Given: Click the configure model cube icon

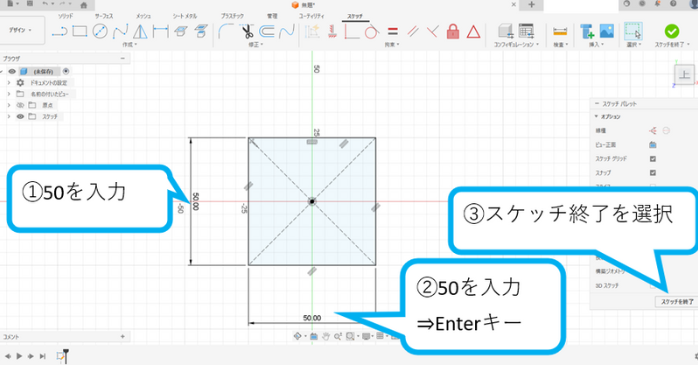Looking at the screenshot, I should 506,31.
